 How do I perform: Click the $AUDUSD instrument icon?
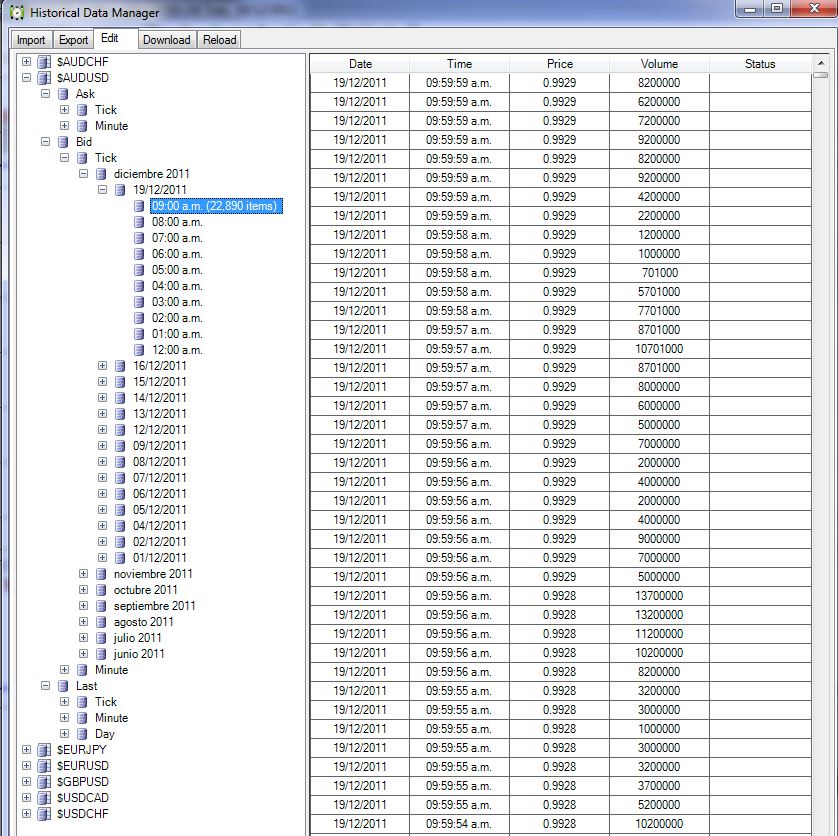tap(44, 78)
